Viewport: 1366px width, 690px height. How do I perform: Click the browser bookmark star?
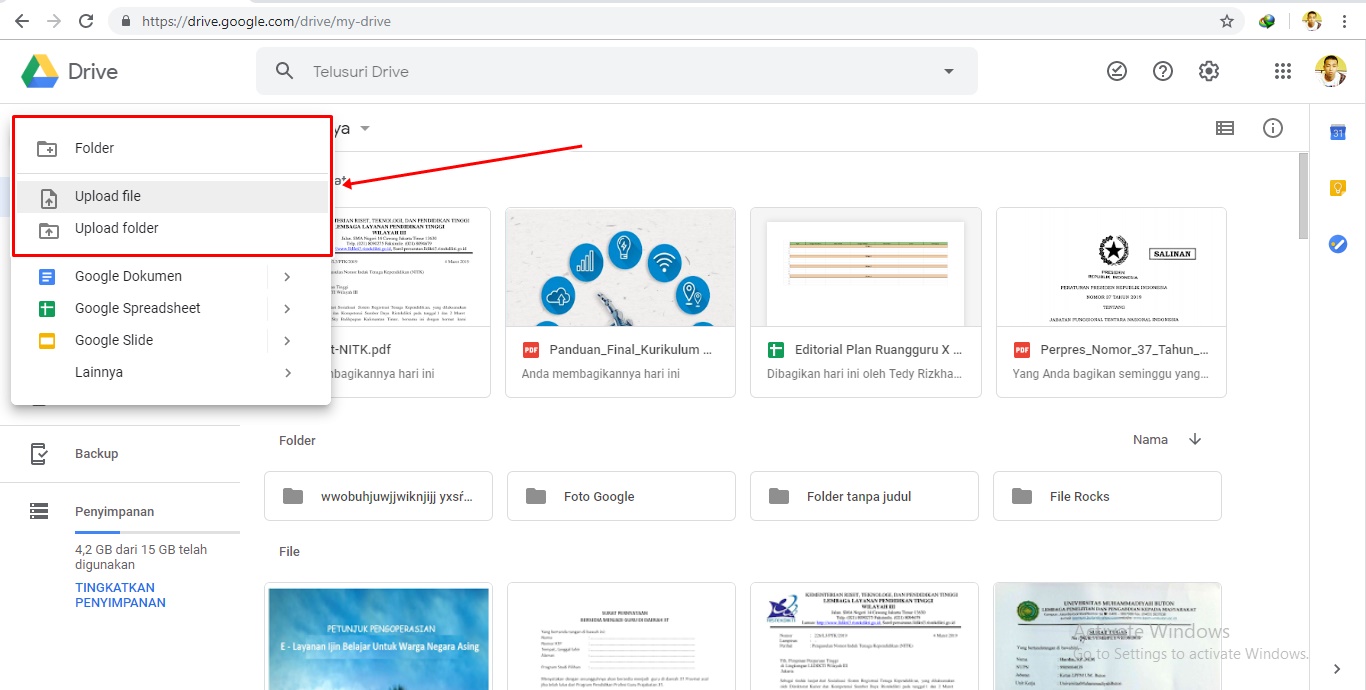pyautogui.click(x=1229, y=20)
